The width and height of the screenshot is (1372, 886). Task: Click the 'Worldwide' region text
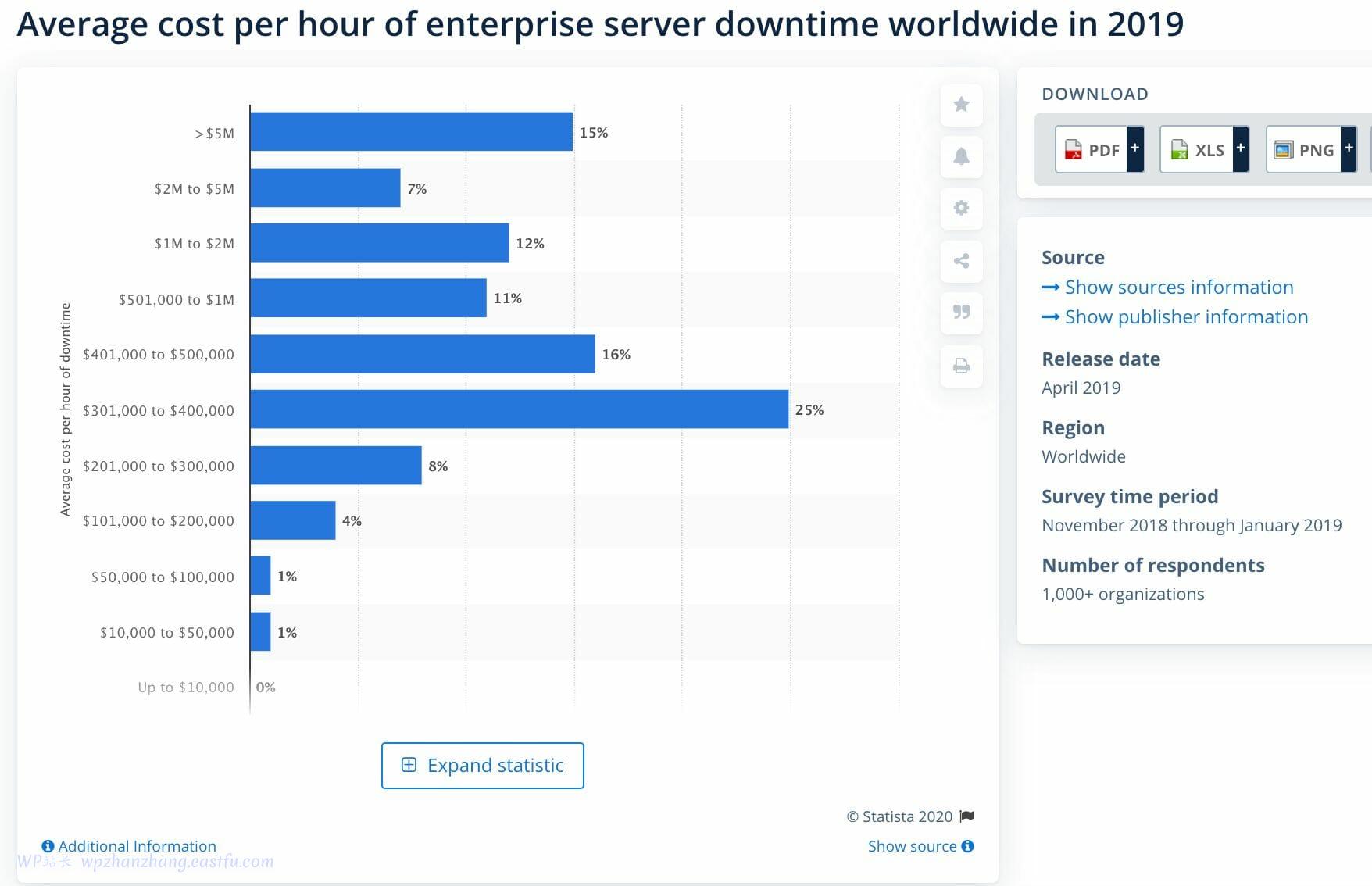pyautogui.click(x=1084, y=457)
